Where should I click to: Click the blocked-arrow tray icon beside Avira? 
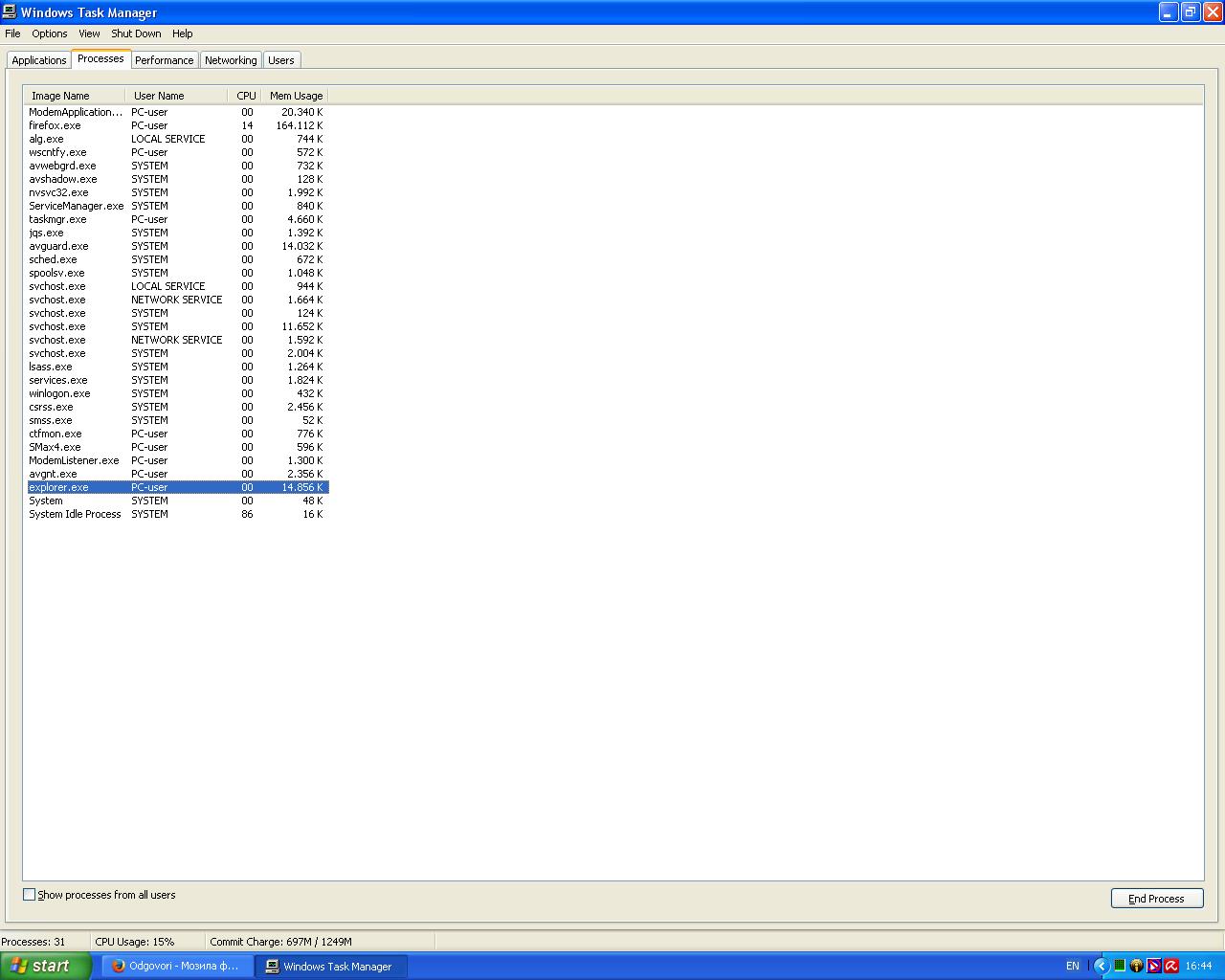pyautogui.click(x=1153, y=966)
